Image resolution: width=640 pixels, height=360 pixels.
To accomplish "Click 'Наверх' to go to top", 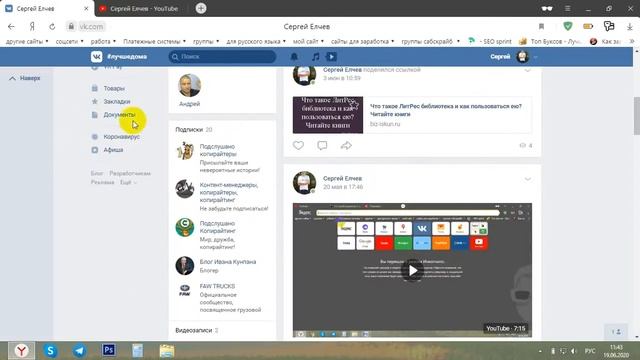I will (x=25, y=78).
